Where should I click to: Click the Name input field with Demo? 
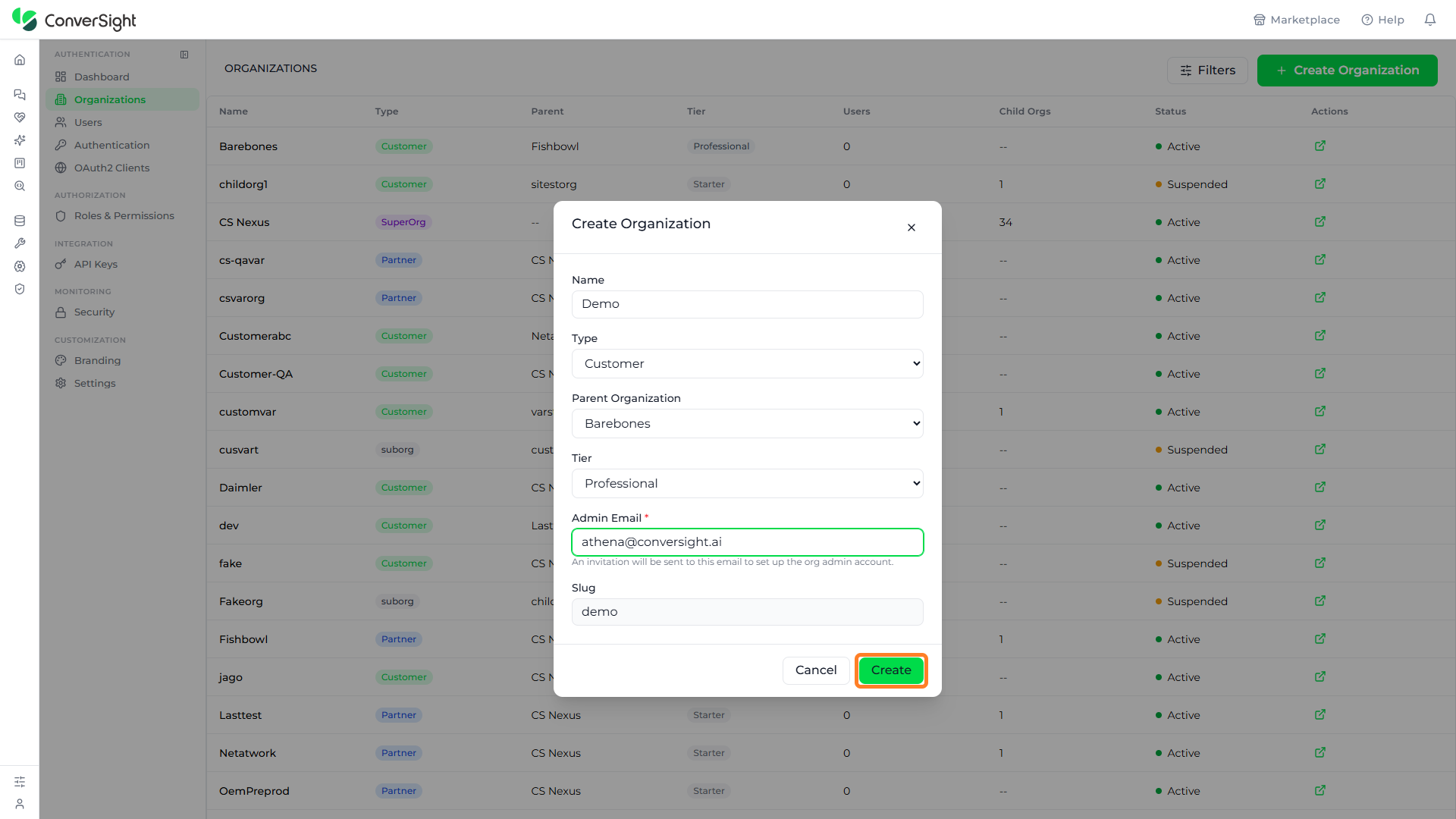pos(748,304)
